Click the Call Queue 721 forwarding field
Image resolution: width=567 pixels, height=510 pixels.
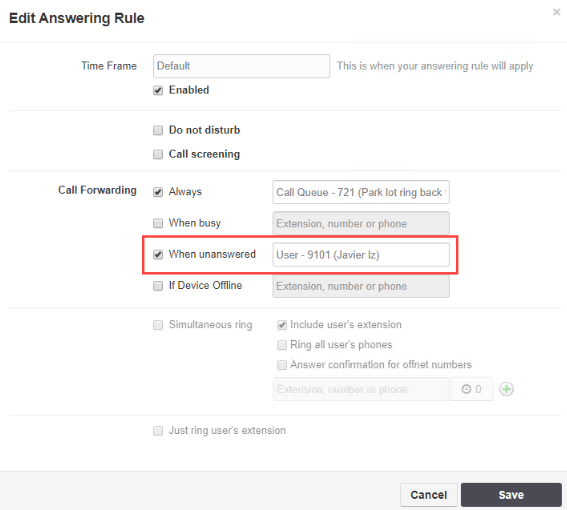[361, 192]
